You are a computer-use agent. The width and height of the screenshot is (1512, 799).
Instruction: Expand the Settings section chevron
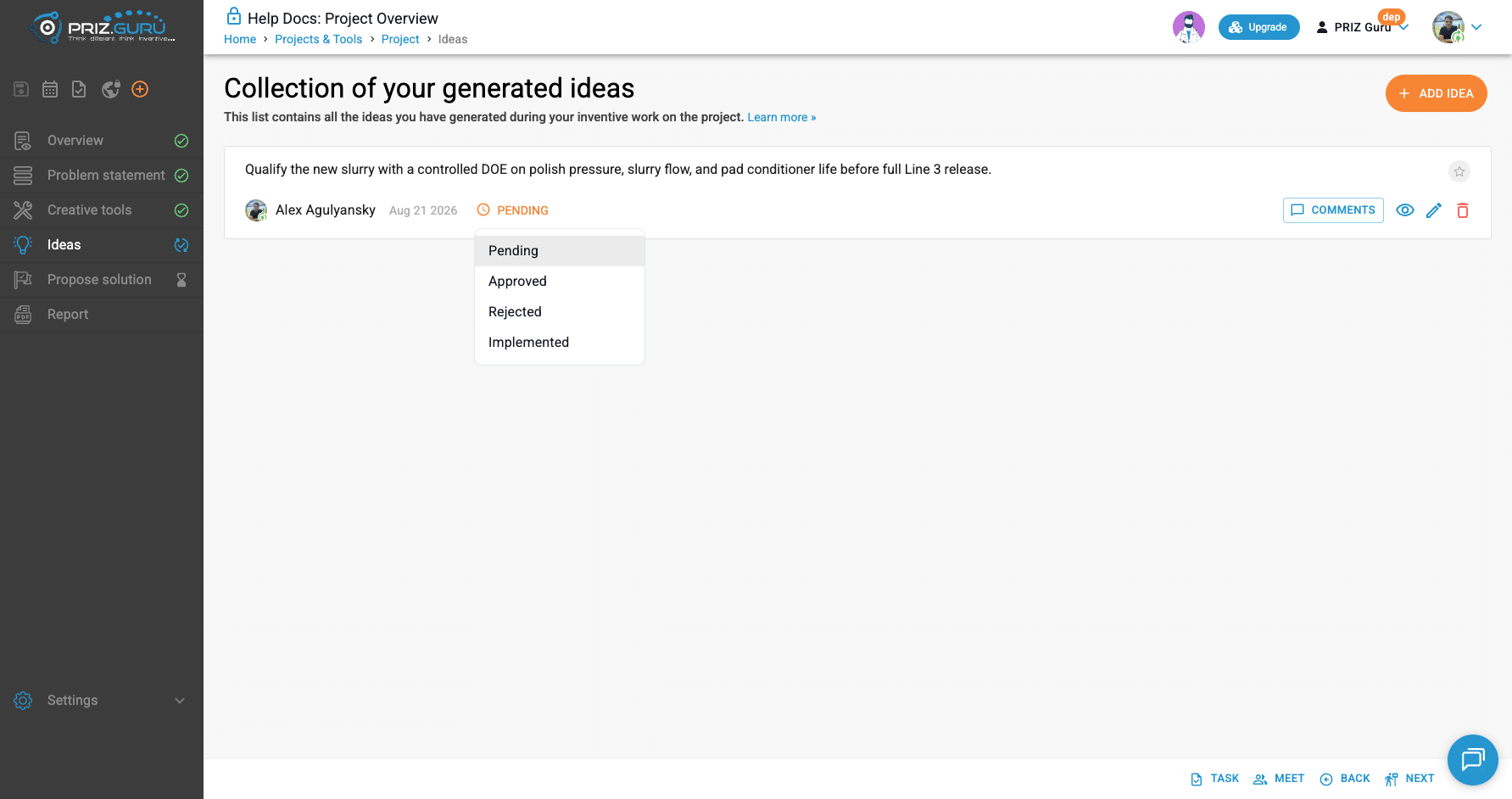tap(180, 701)
